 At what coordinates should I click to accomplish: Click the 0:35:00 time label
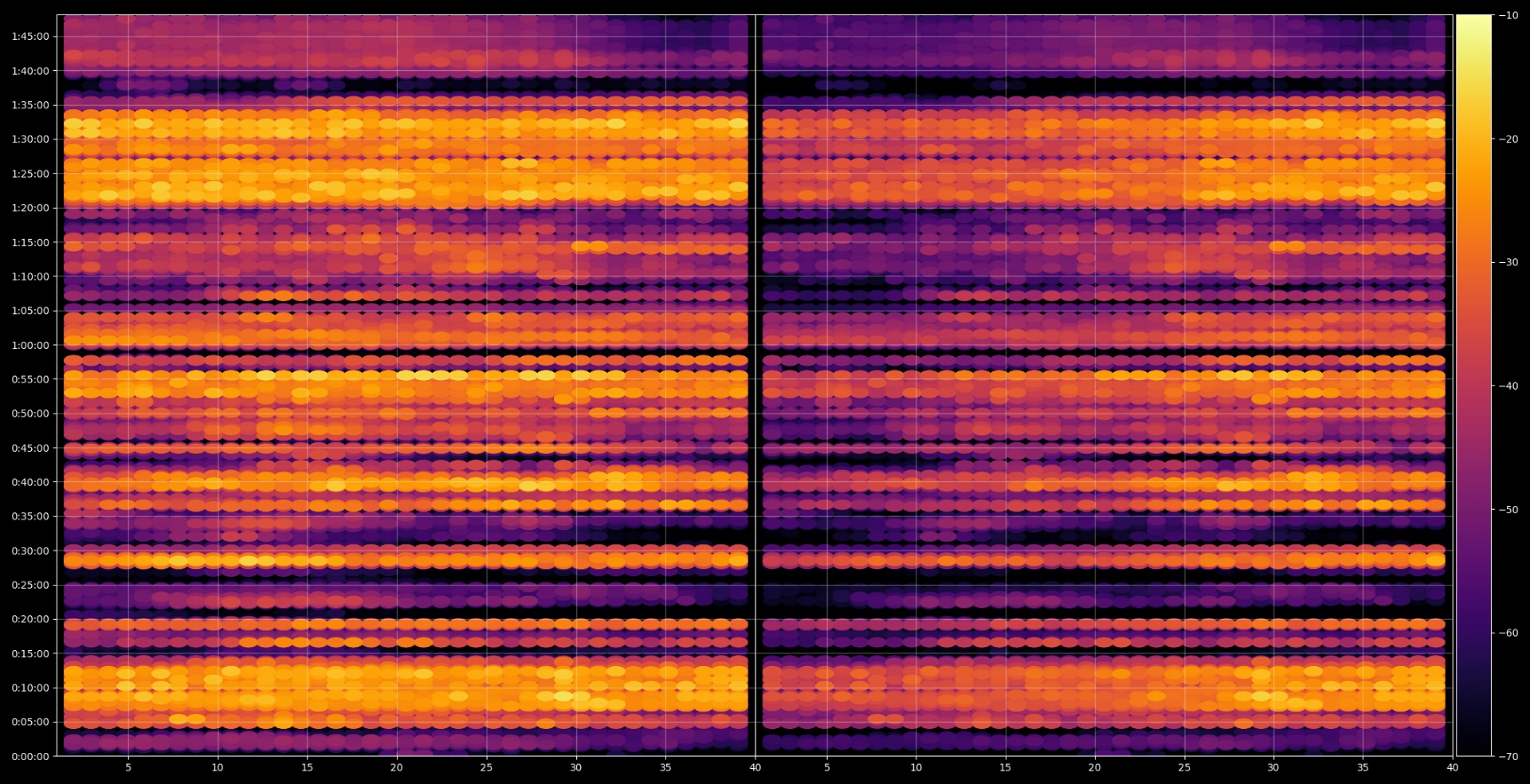click(30, 516)
